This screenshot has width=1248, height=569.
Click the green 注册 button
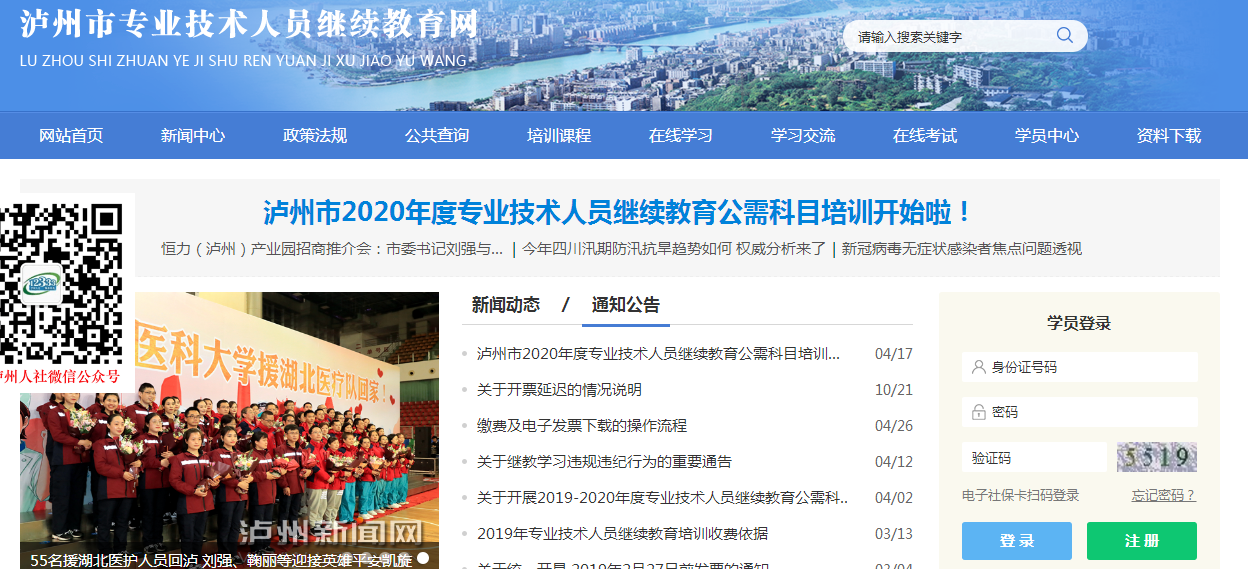[x=1142, y=541]
